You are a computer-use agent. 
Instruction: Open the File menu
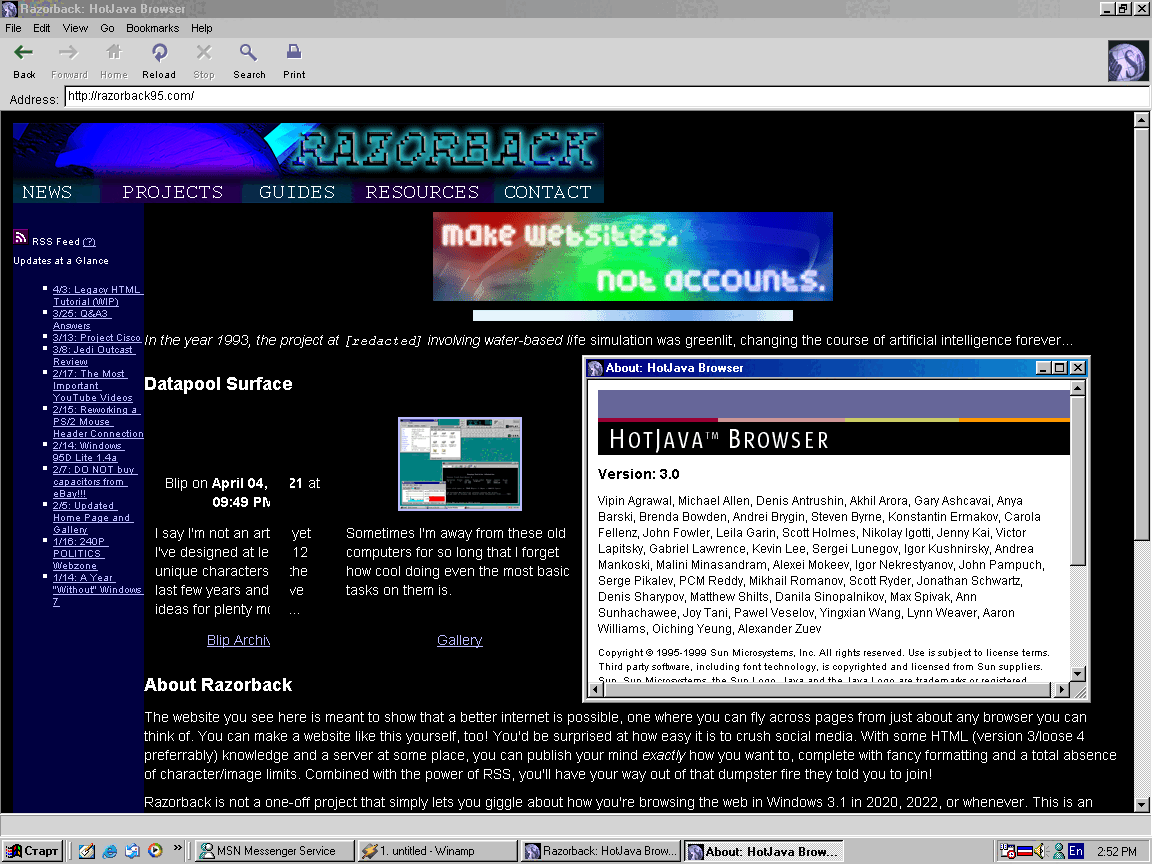pos(13,28)
